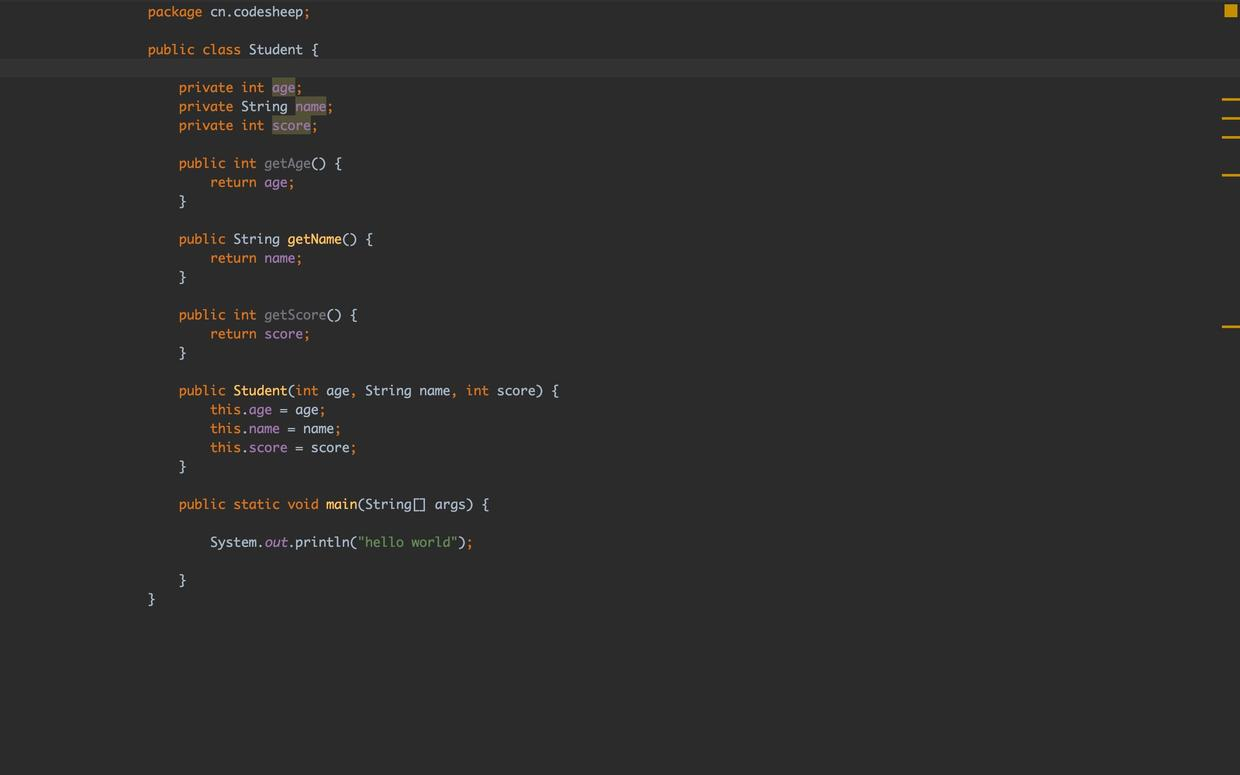
Task: Place cursor on package name cn.codesheep
Action: (256, 12)
